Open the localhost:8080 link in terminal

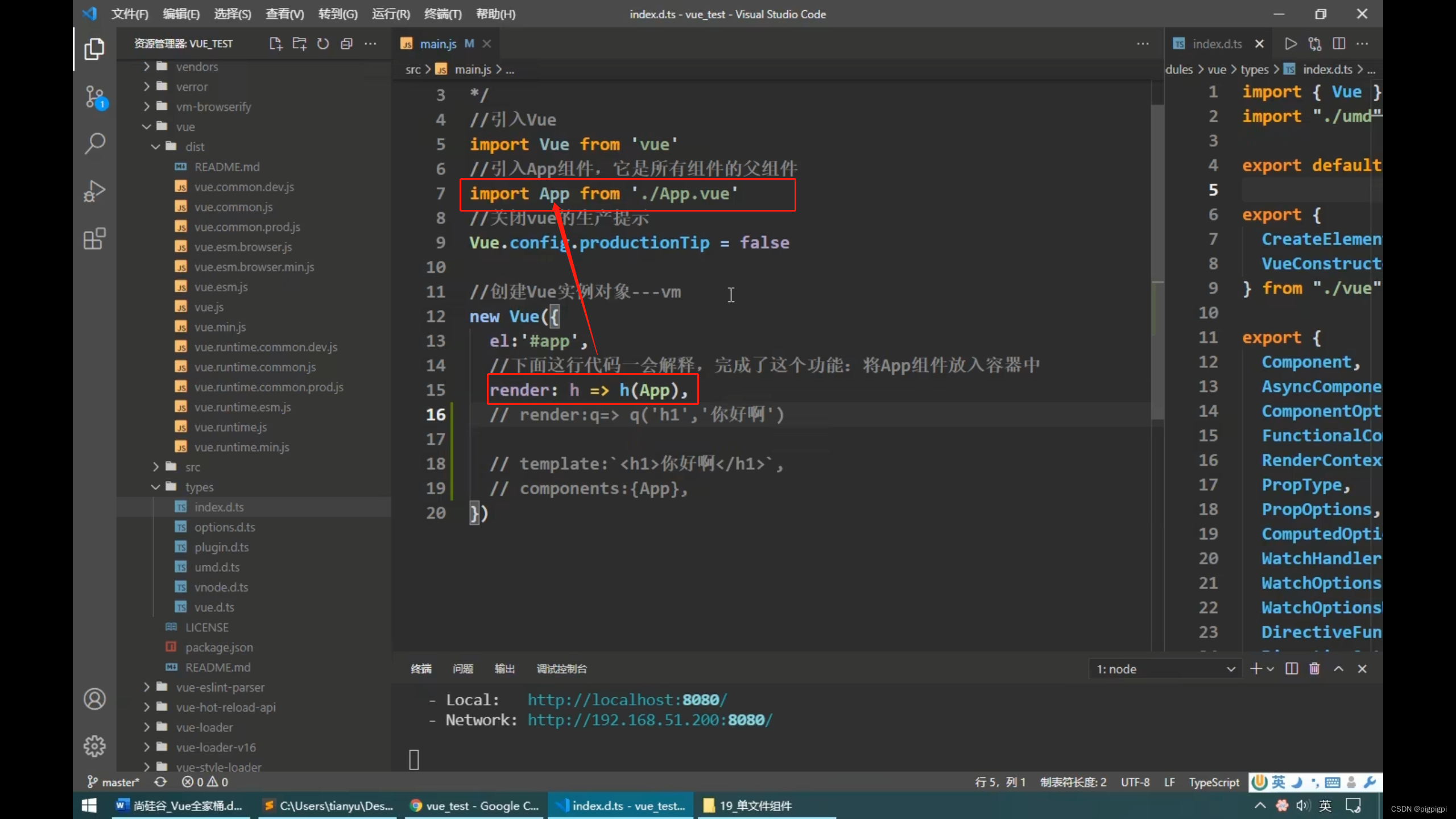(x=627, y=700)
